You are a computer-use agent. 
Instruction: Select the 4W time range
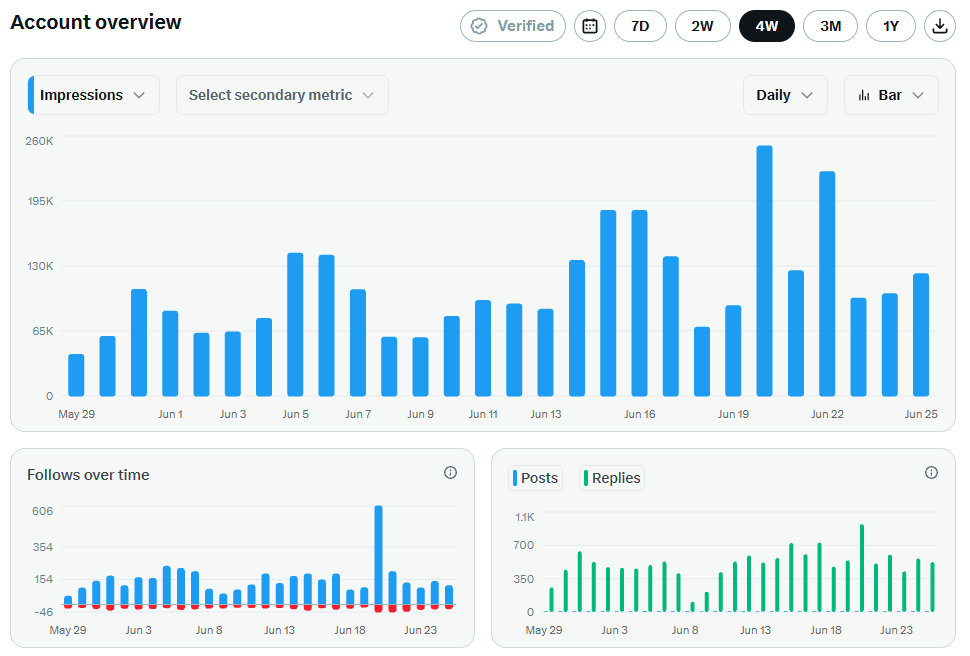tap(767, 26)
